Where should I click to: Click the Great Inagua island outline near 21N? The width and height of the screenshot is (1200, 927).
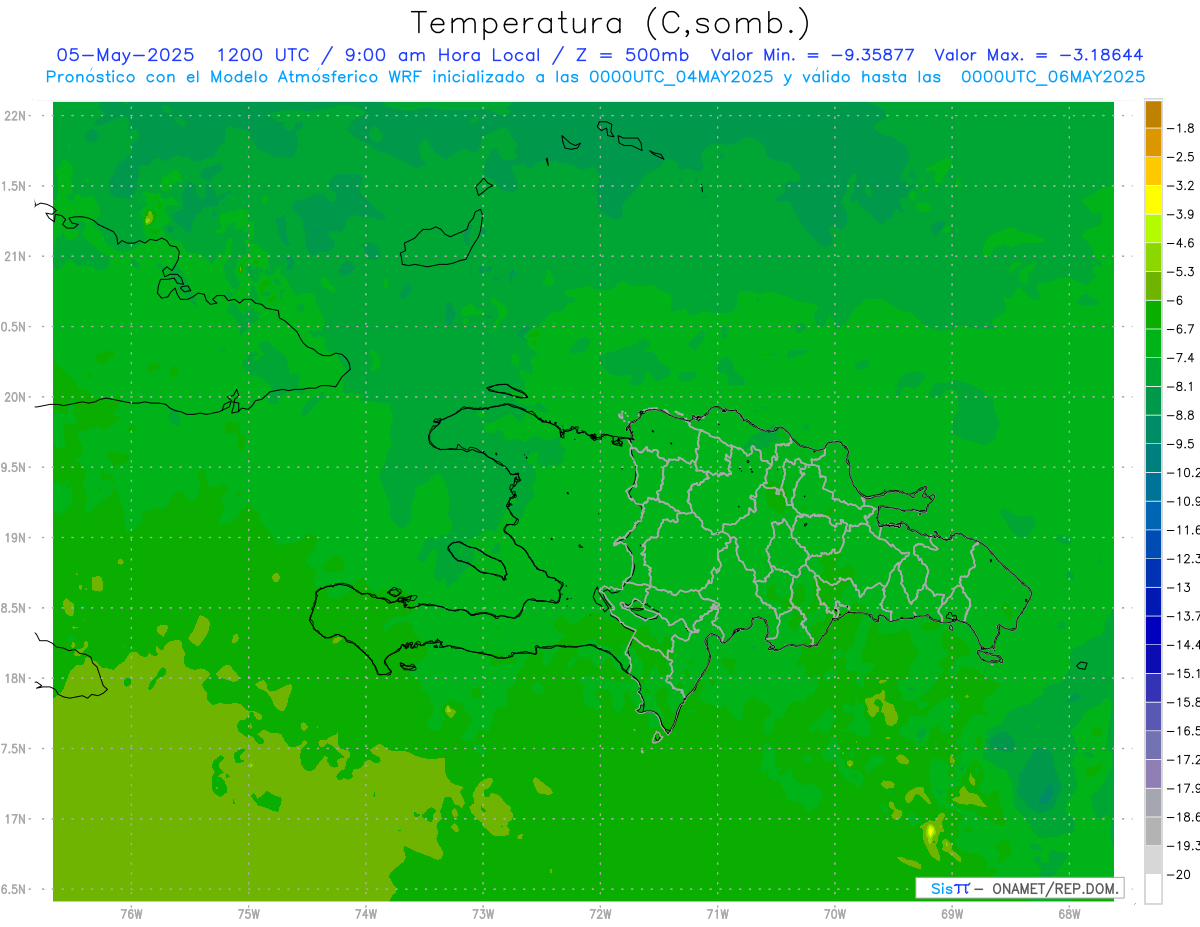[x=442, y=240]
